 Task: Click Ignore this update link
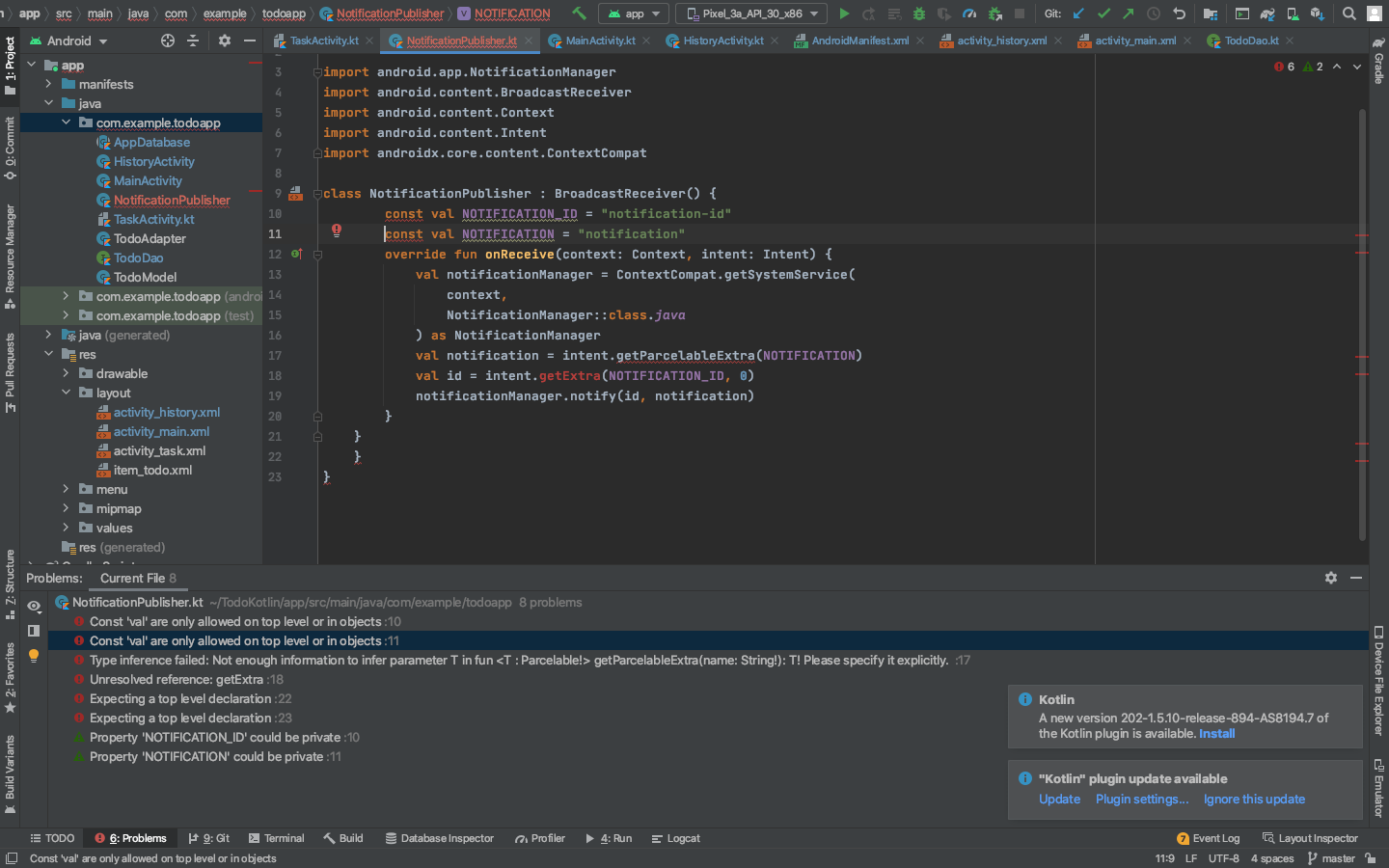coord(1253,800)
